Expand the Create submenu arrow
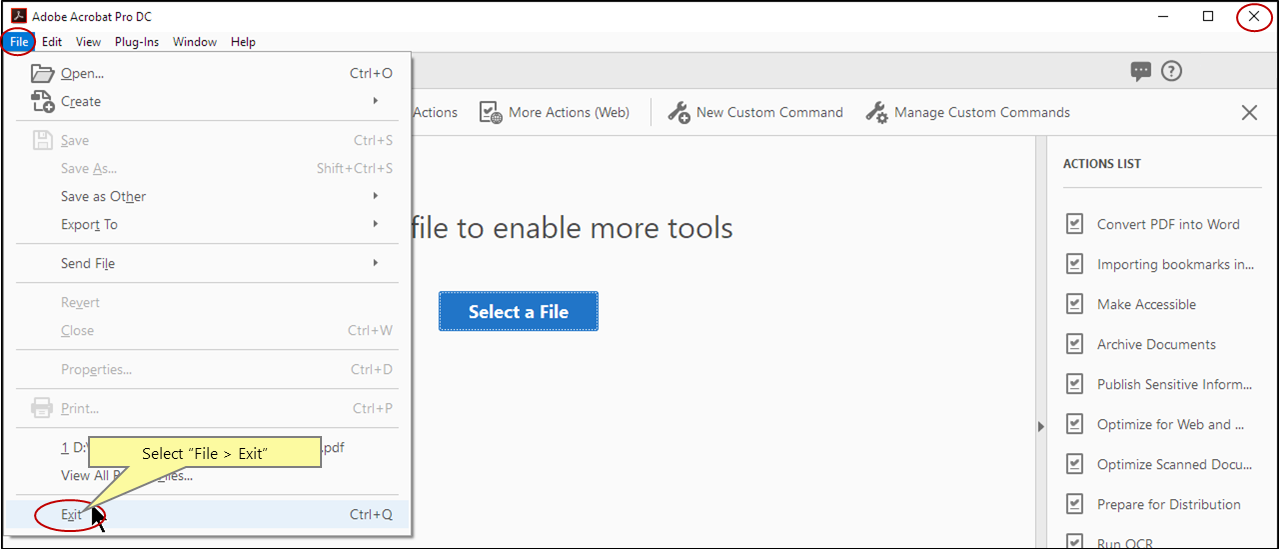 coord(376,101)
